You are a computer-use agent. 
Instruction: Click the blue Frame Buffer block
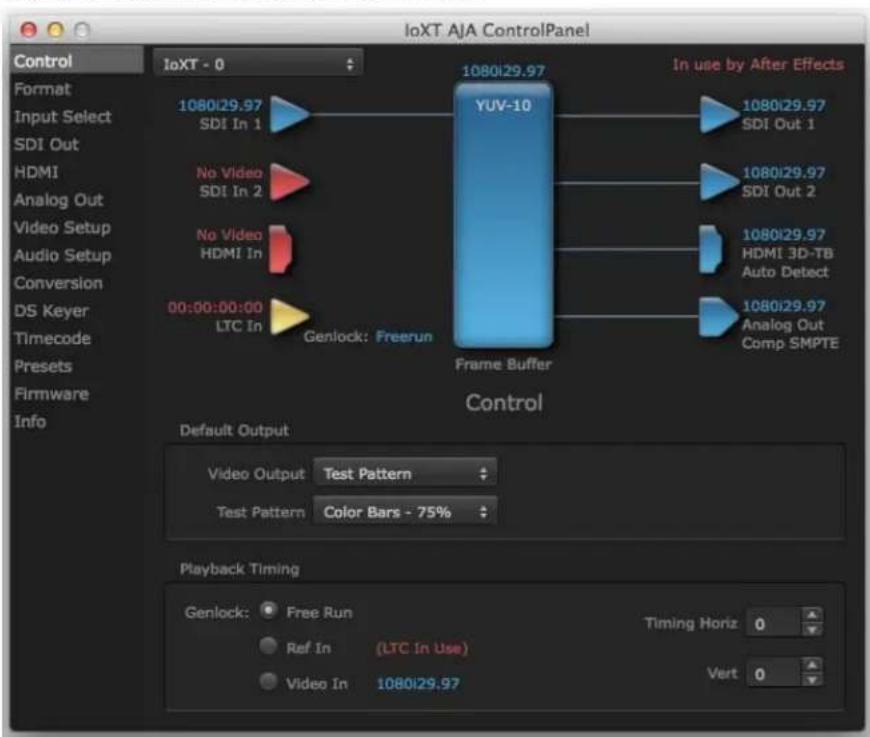pos(503,215)
